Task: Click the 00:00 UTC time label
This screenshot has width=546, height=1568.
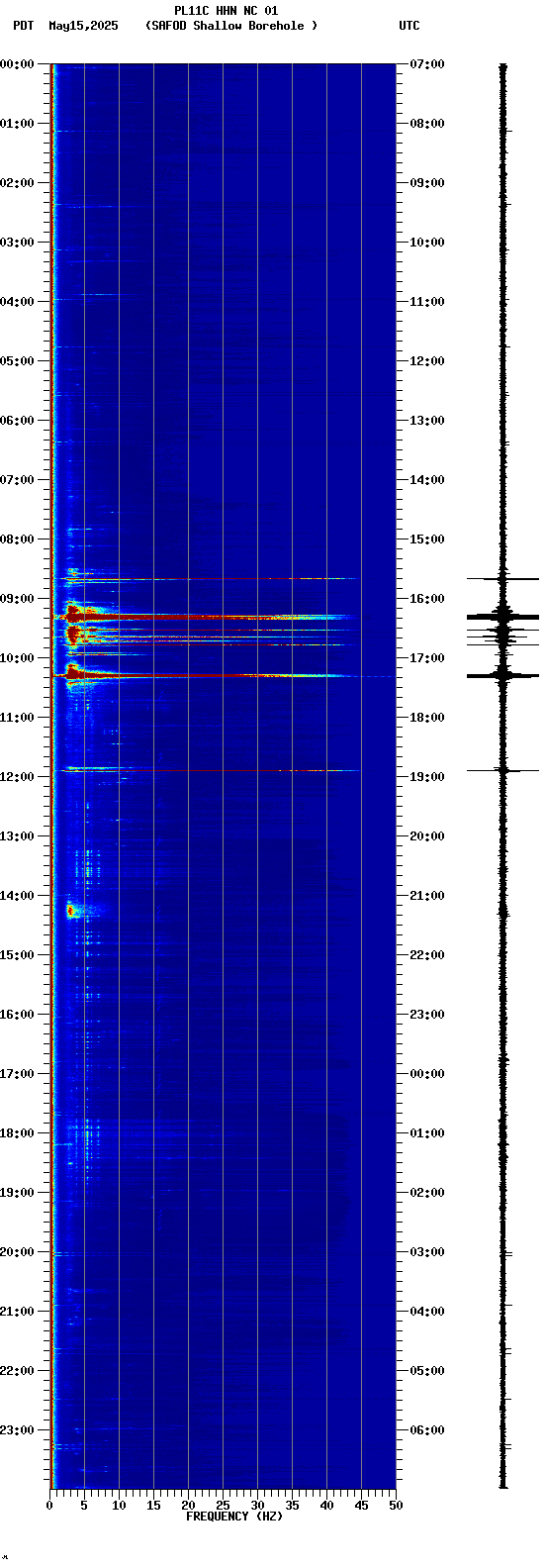Action: click(426, 1074)
